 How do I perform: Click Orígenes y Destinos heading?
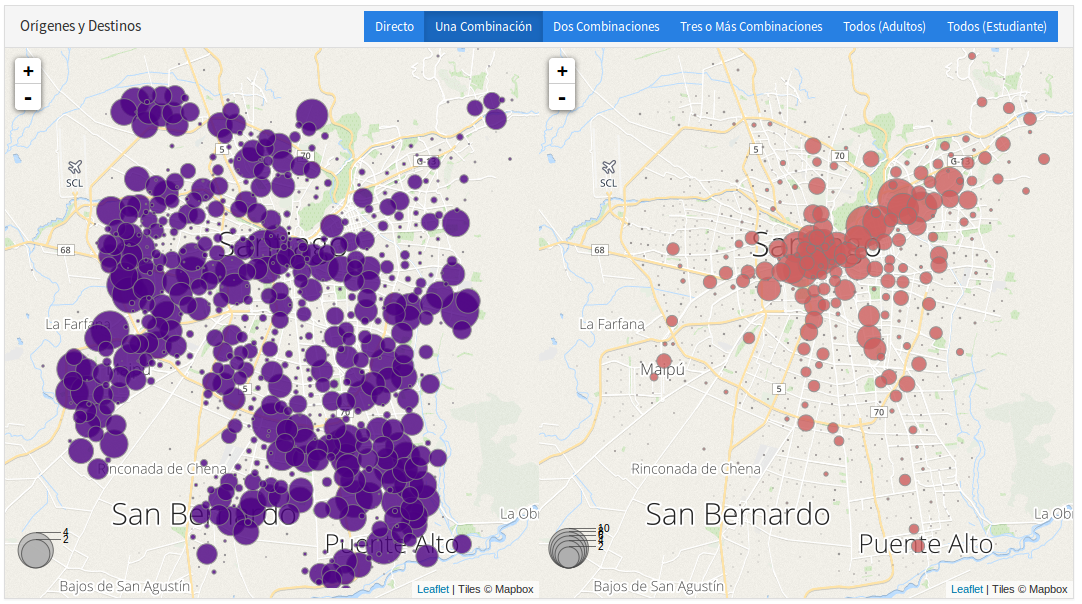pos(81,26)
